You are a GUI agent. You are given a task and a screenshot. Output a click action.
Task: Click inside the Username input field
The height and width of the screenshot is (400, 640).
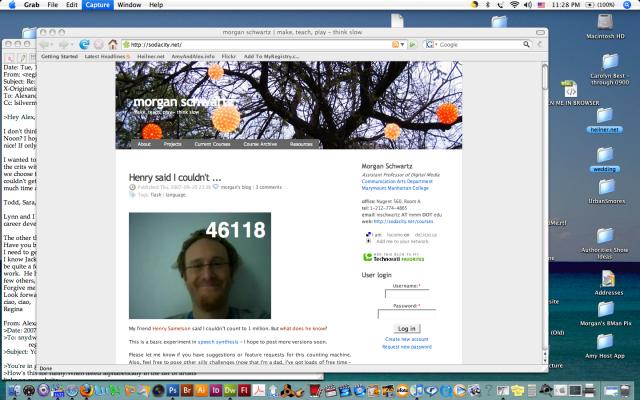407,293
